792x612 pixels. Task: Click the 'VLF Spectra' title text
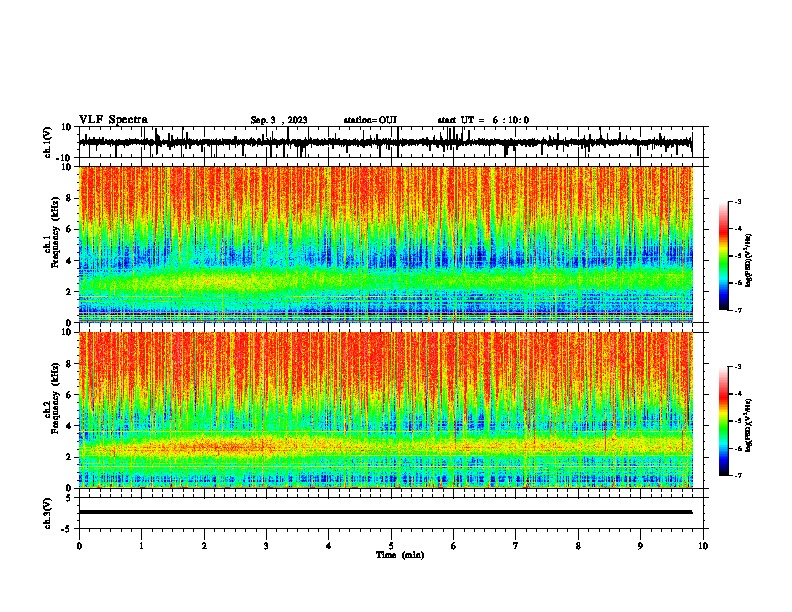point(113,119)
